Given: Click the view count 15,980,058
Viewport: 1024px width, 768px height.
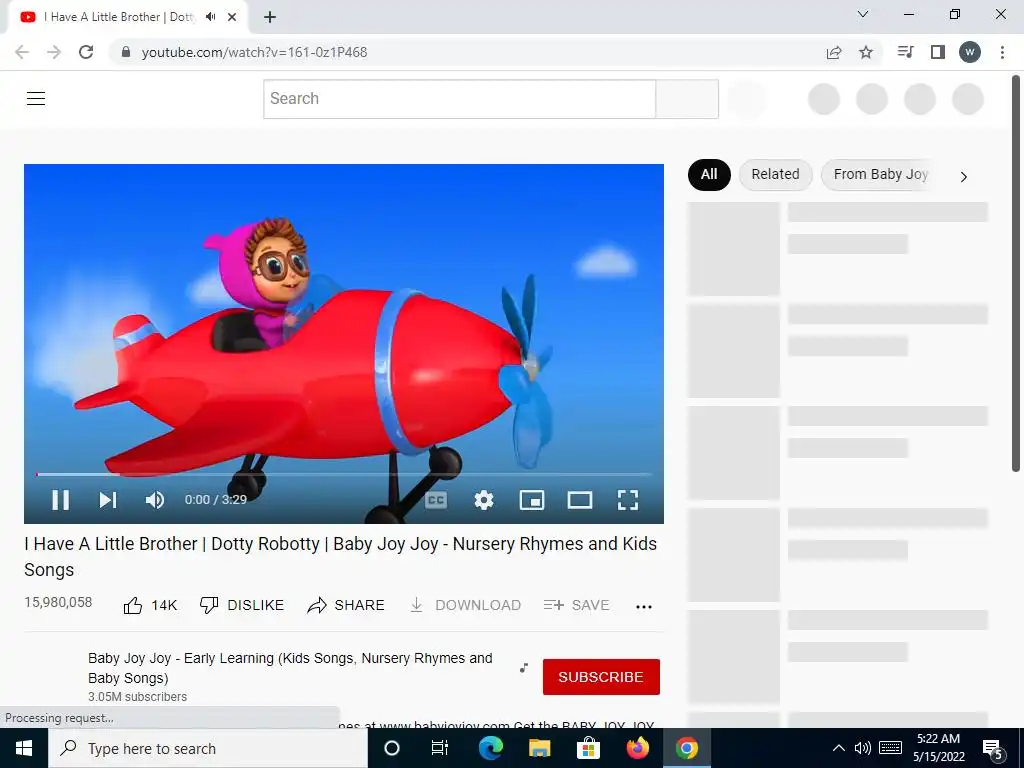Looking at the screenshot, I should 58,602.
